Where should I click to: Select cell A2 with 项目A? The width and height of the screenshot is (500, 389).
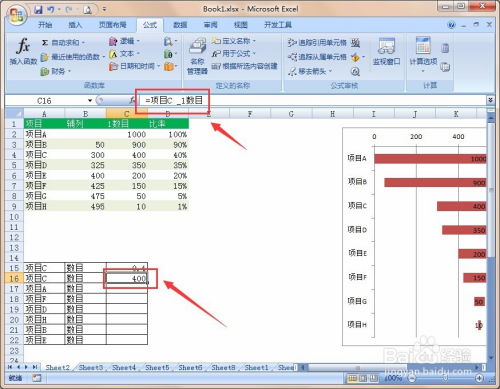point(44,134)
